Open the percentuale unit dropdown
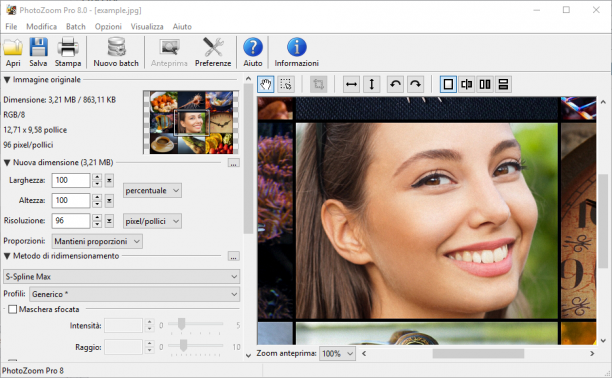612x378 pixels. click(x=152, y=191)
